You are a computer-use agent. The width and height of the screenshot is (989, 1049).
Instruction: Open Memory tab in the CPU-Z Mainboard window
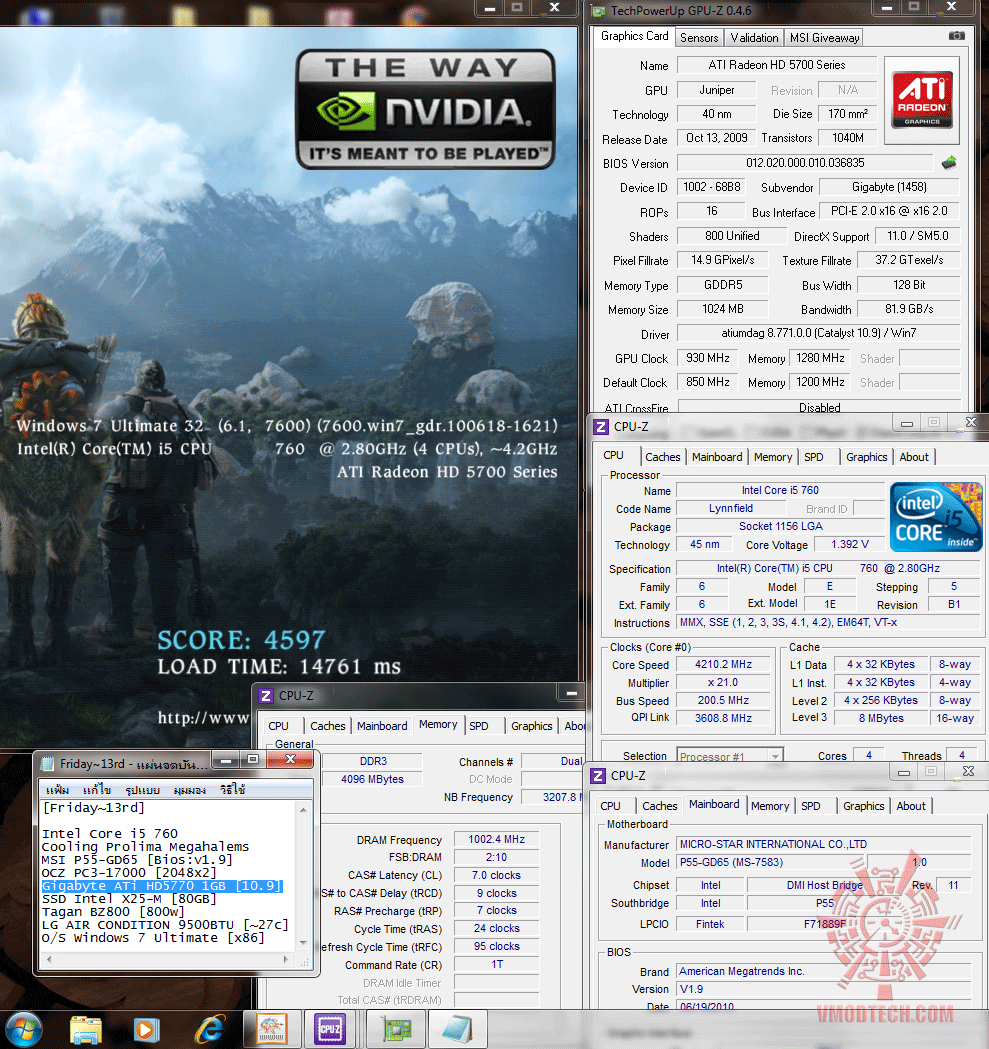pos(770,806)
